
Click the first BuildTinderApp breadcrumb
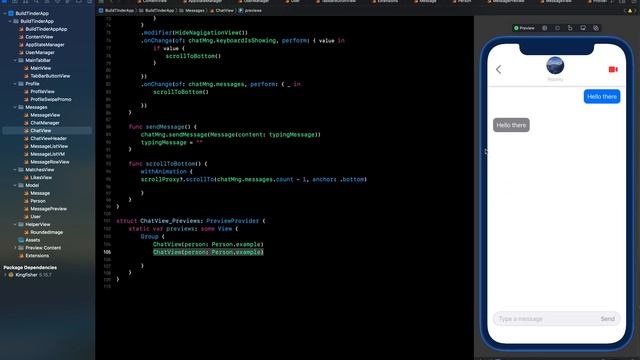click(116, 11)
